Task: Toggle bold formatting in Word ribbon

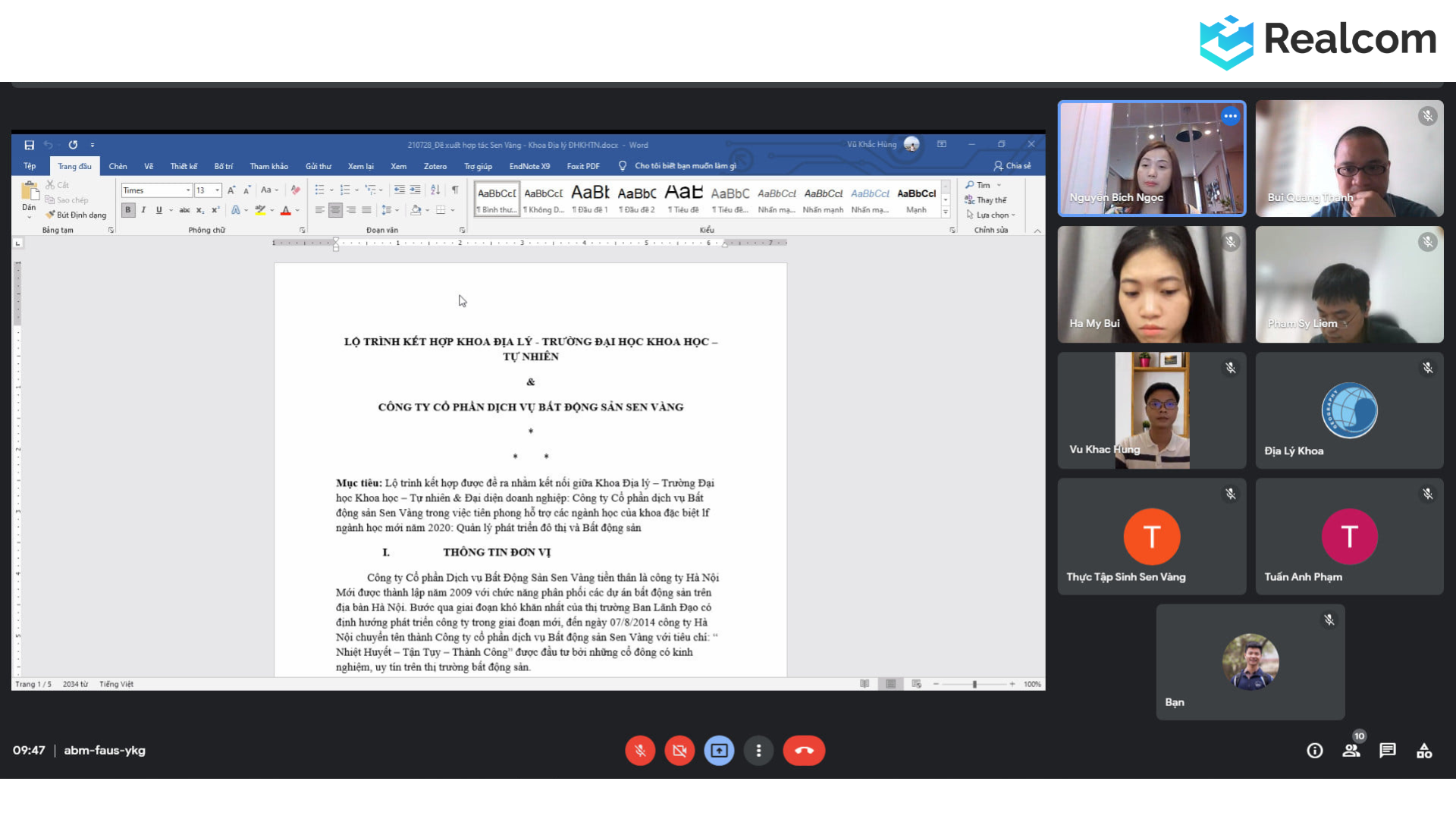Action: coord(128,210)
